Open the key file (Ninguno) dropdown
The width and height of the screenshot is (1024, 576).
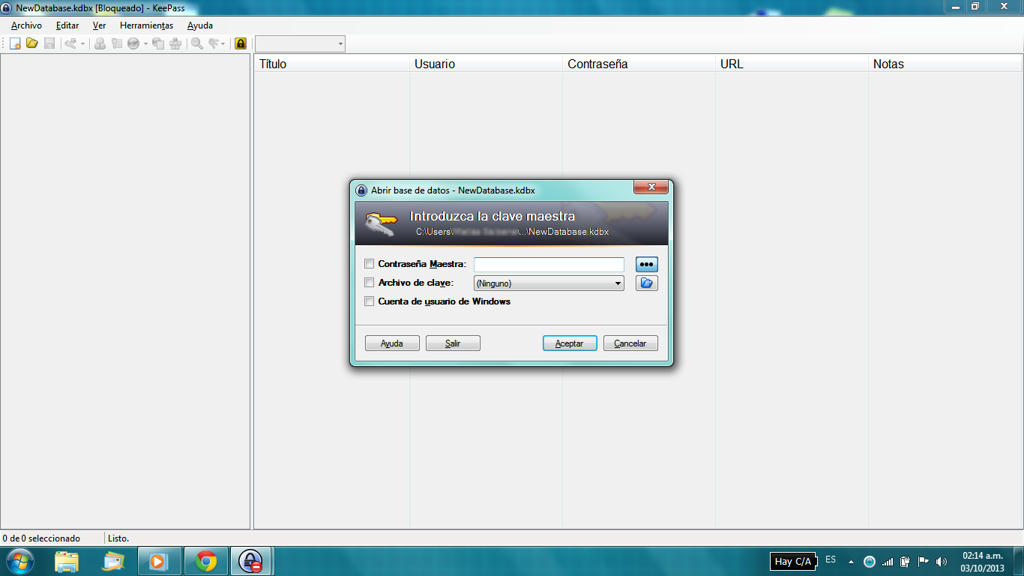pos(549,283)
